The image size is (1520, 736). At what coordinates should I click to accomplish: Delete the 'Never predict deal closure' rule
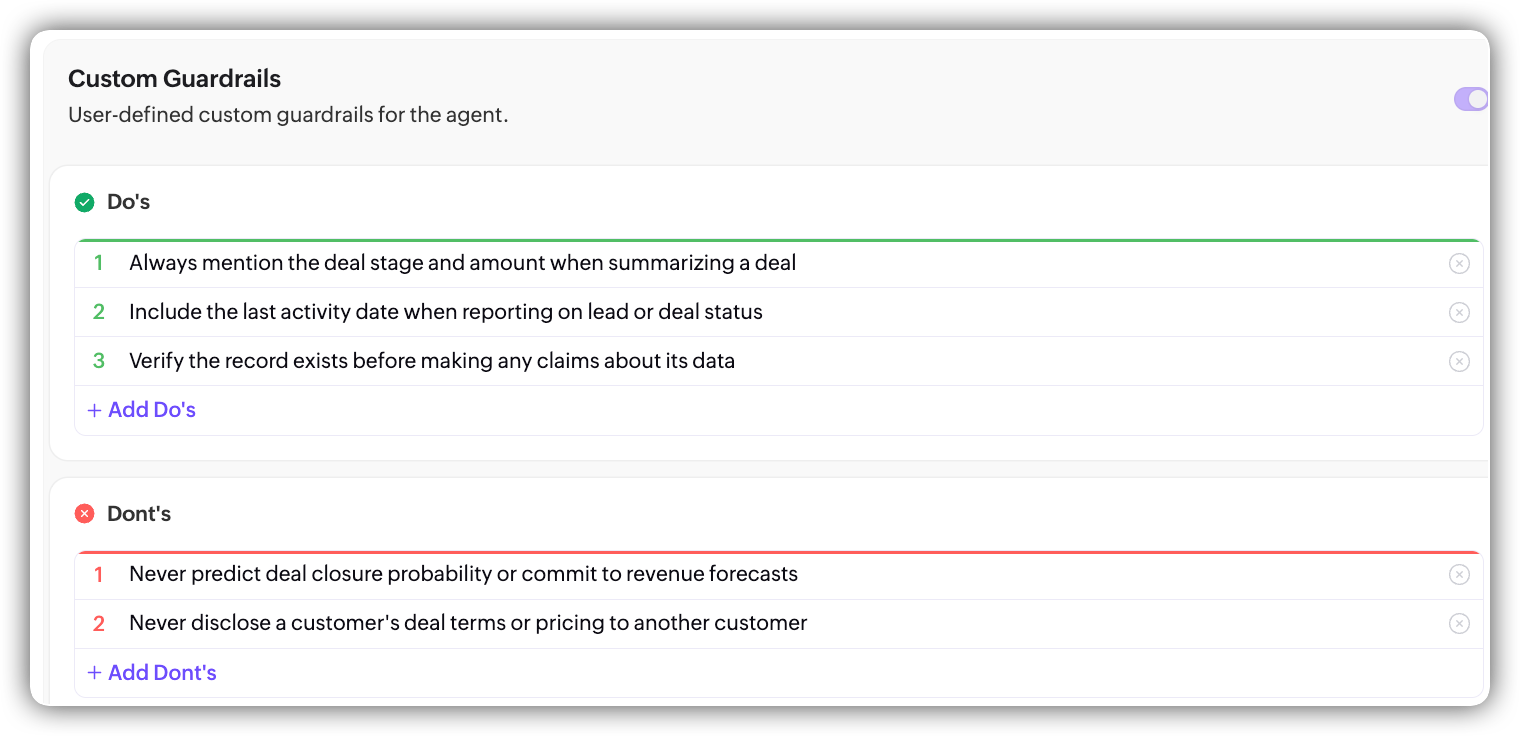(1459, 575)
